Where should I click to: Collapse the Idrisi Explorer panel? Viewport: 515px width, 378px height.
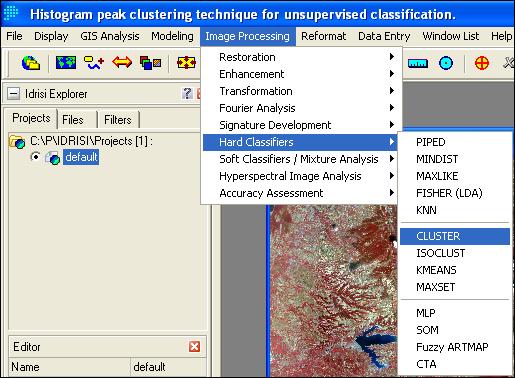click(13, 94)
